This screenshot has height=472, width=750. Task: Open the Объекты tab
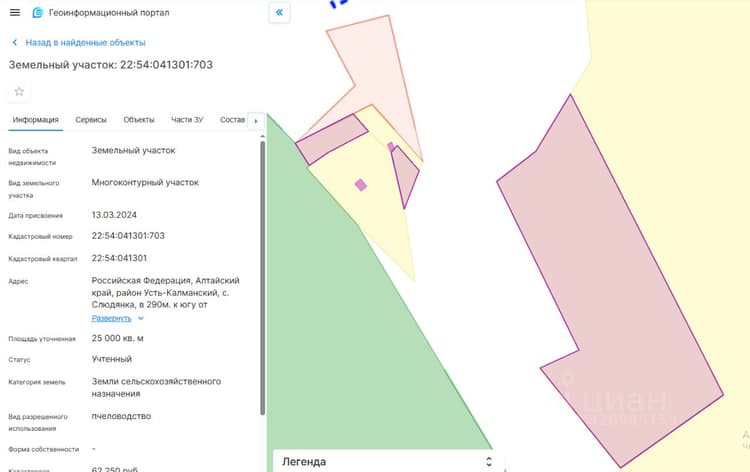pos(139,120)
